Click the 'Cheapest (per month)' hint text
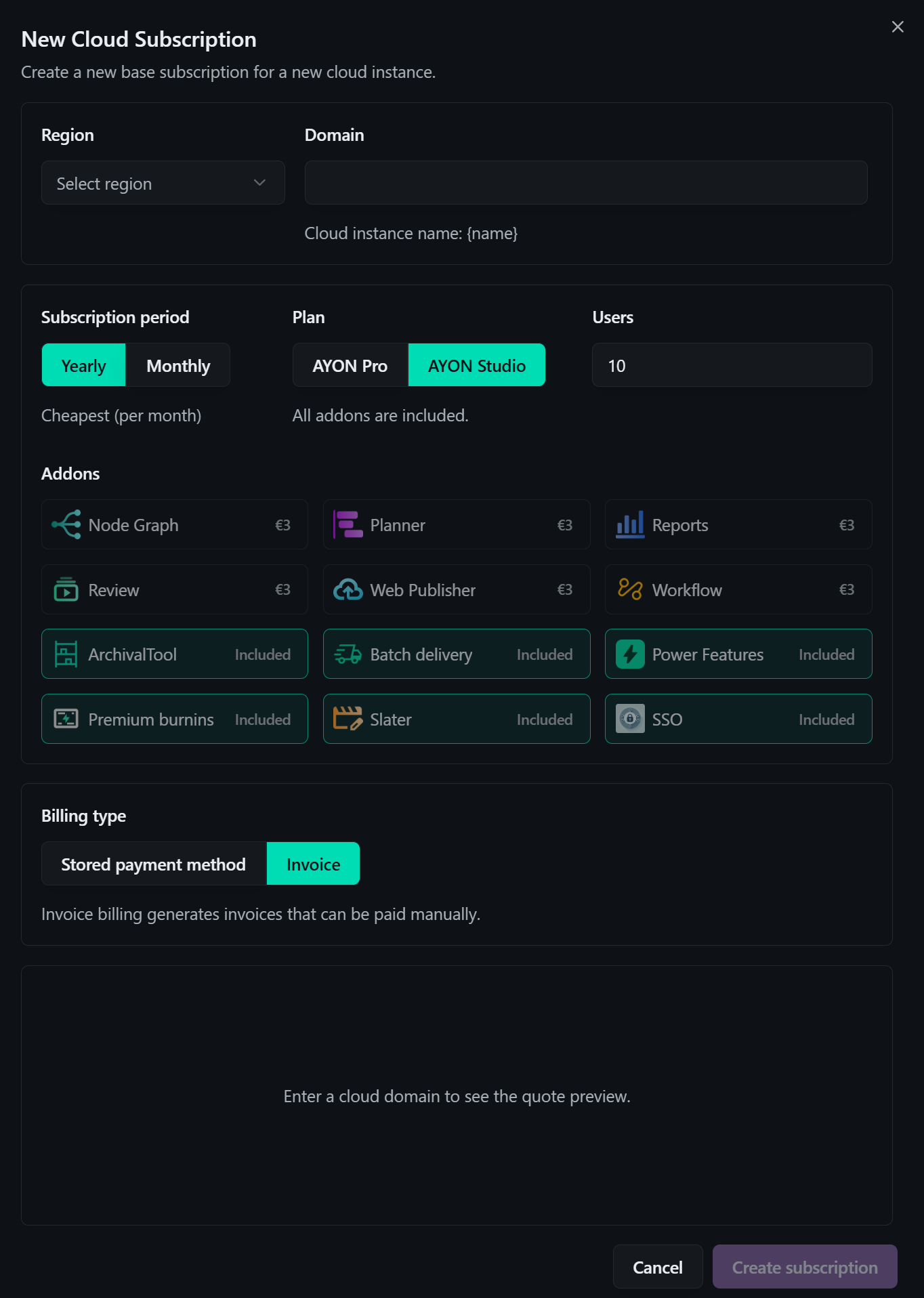This screenshot has width=924, height=1298. coord(121,415)
